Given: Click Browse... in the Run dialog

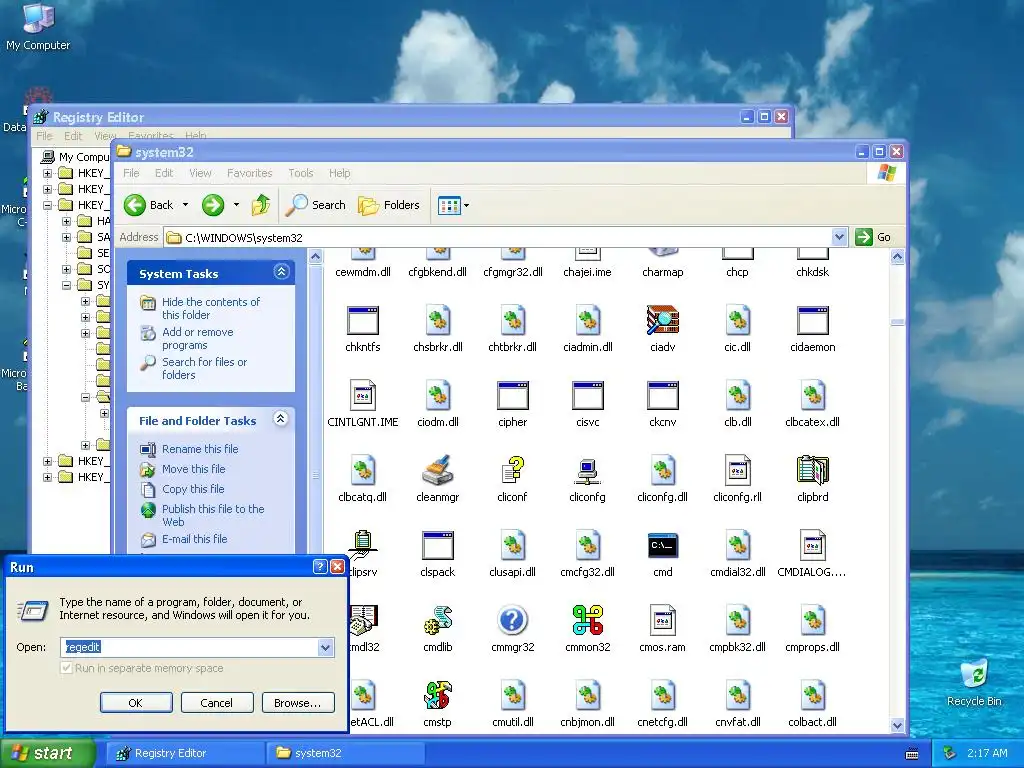Looking at the screenshot, I should tap(298, 703).
